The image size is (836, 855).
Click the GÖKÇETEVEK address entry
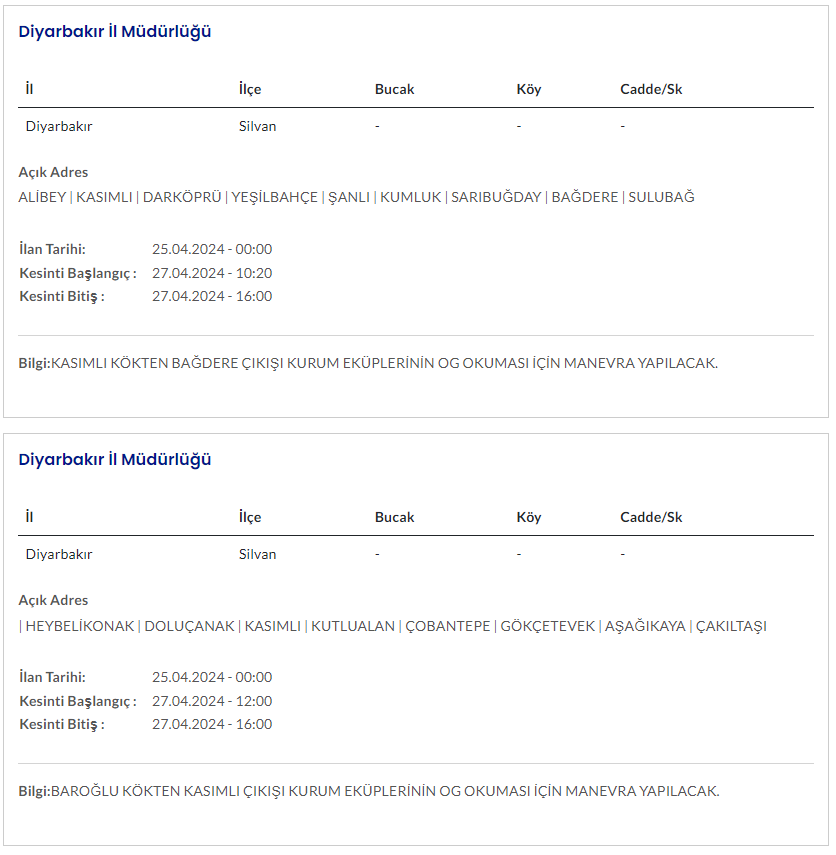(548, 626)
